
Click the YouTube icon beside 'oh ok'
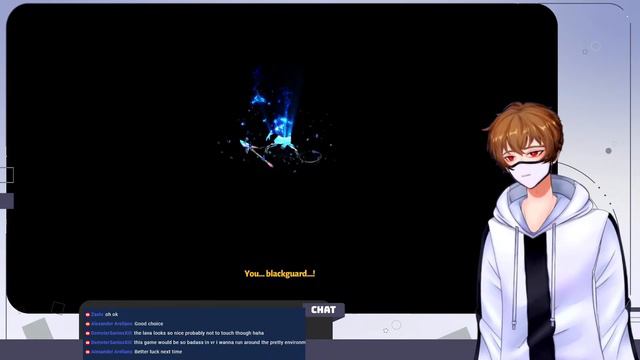87,315
